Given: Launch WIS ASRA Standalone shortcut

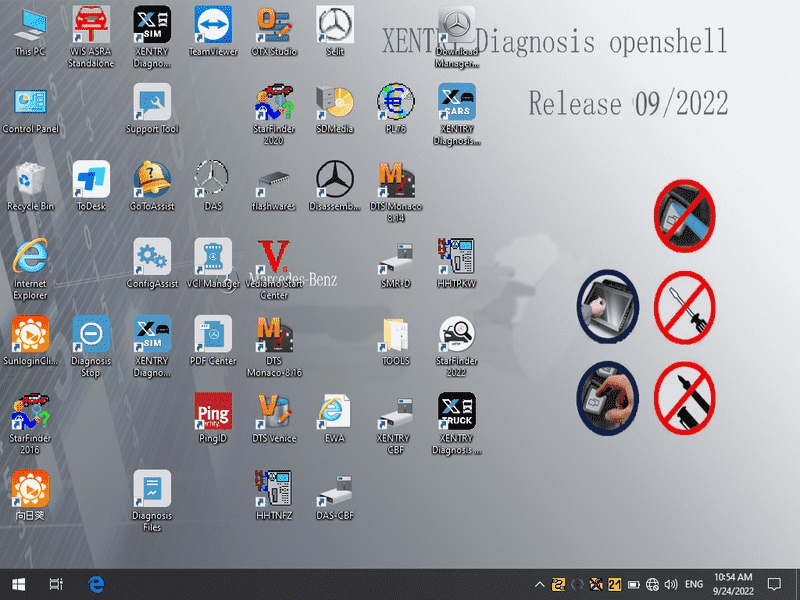Looking at the screenshot, I should click(91, 37).
